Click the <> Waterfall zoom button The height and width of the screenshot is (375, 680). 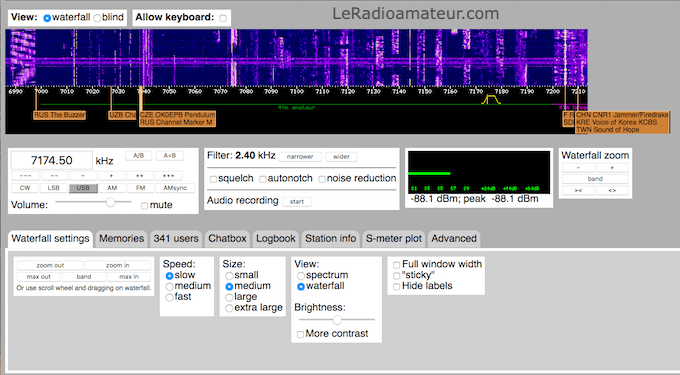coord(612,190)
